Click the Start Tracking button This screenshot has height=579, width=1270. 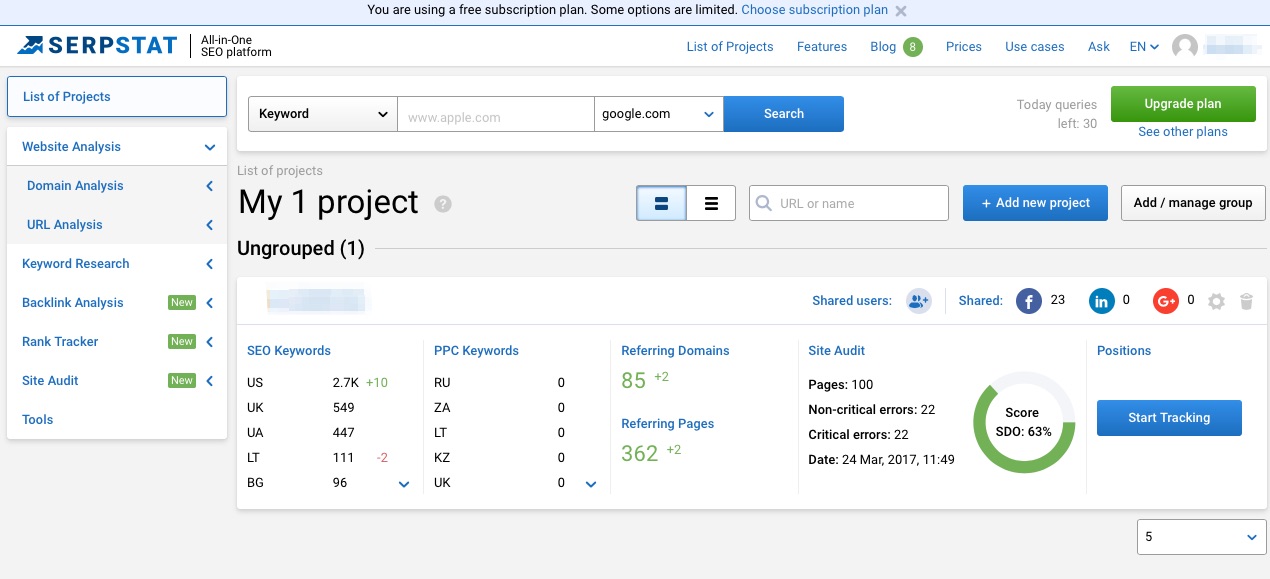[1169, 418]
